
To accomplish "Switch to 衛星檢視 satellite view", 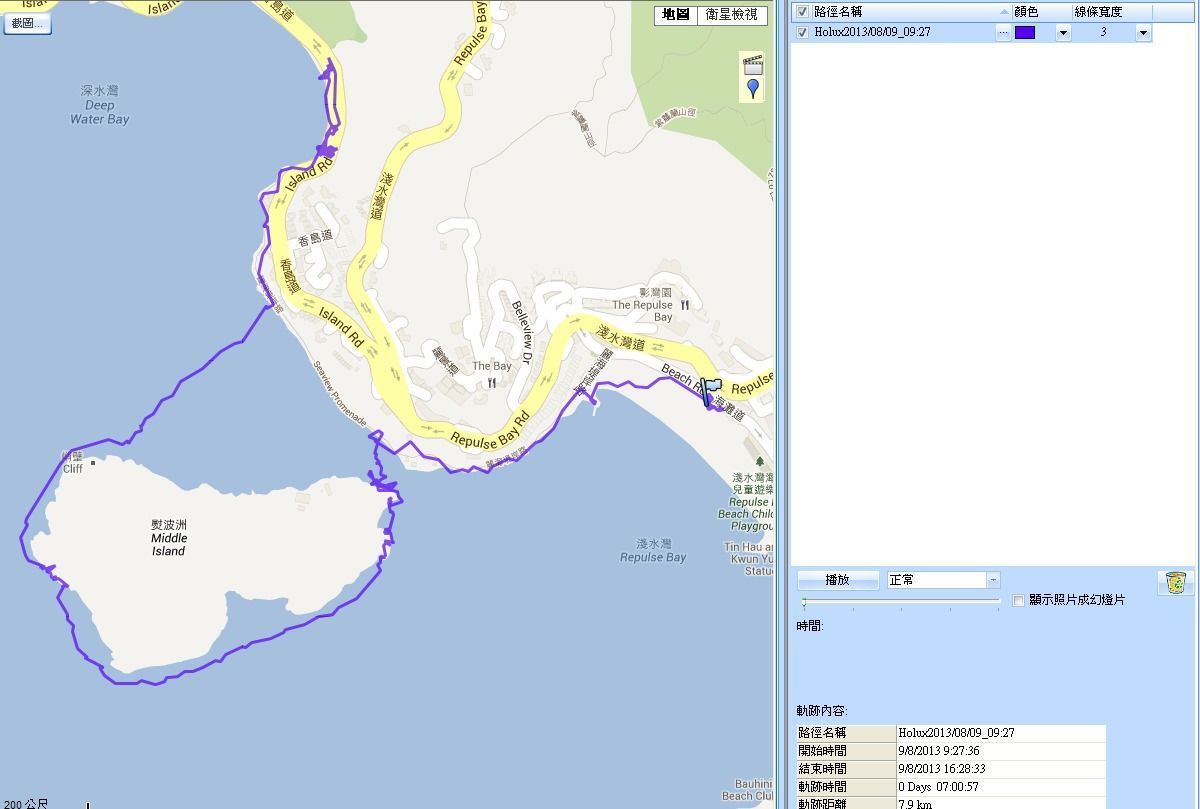I will point(731,15).
